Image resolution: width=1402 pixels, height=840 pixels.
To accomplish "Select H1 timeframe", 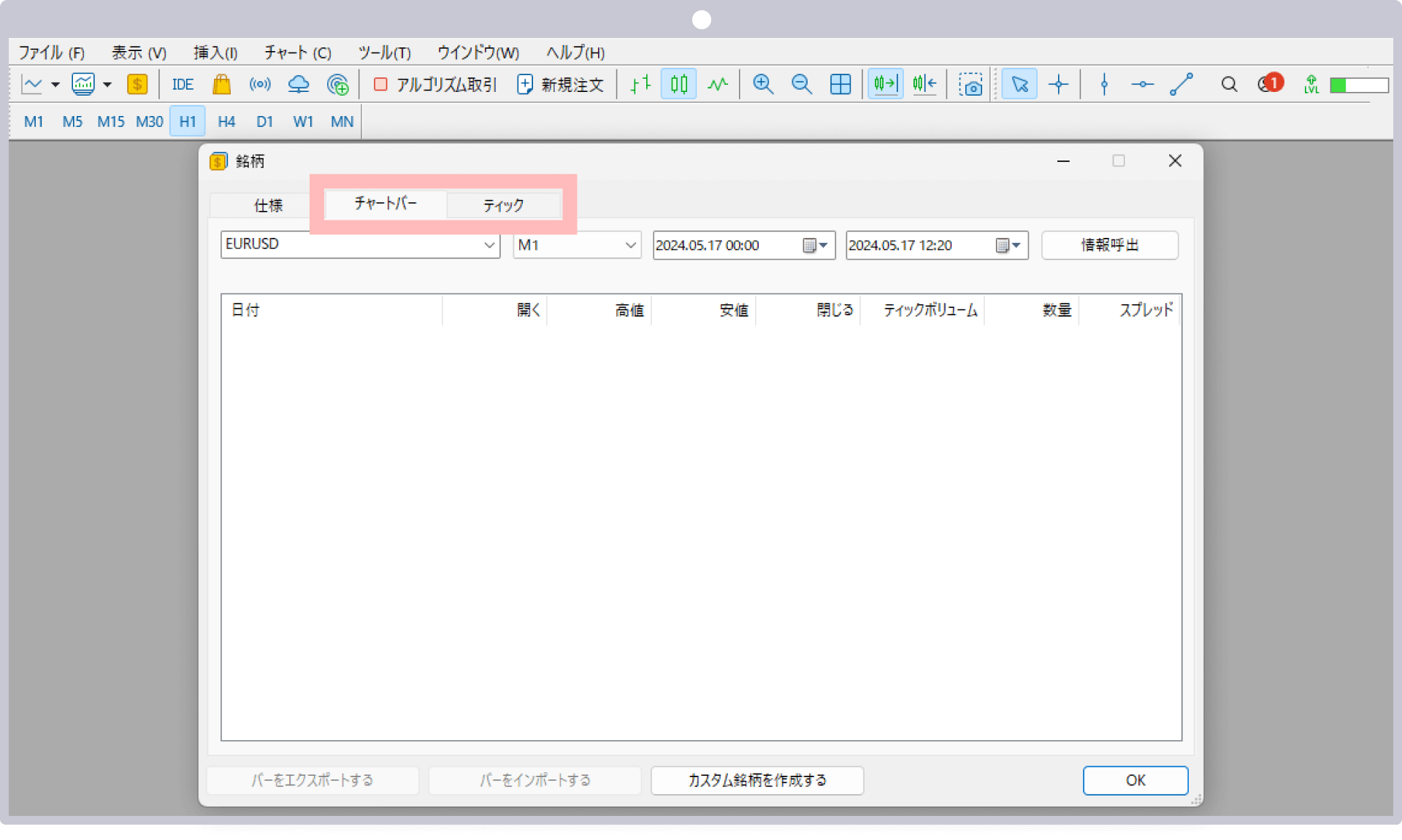I will [x=188, y=122].
